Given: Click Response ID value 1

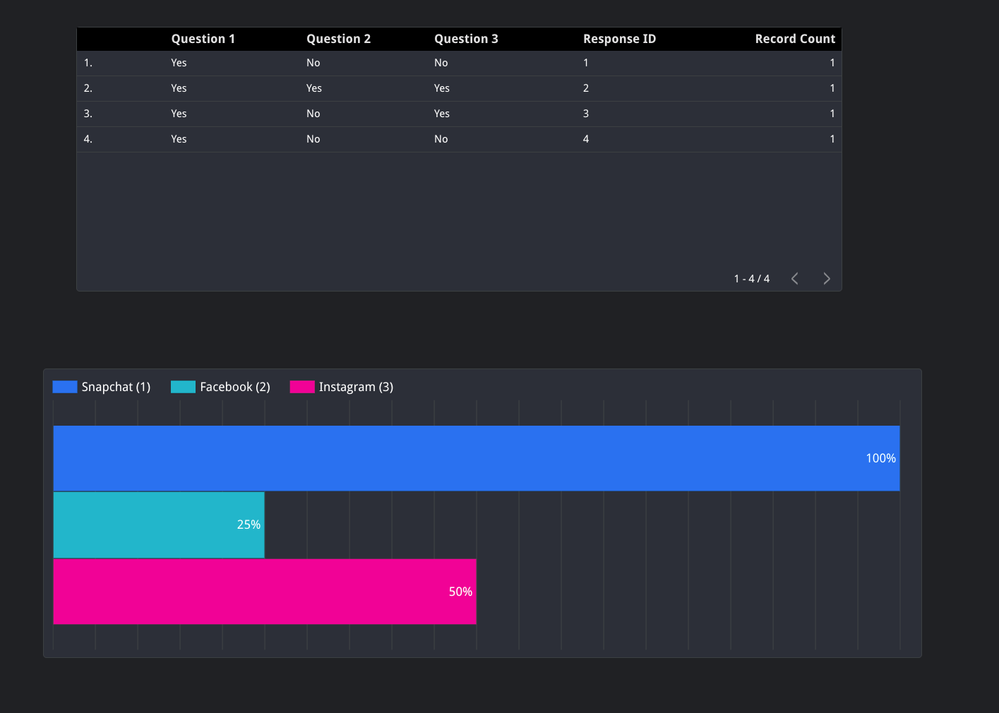Looking at the screenshot, I should pos(586,62).
